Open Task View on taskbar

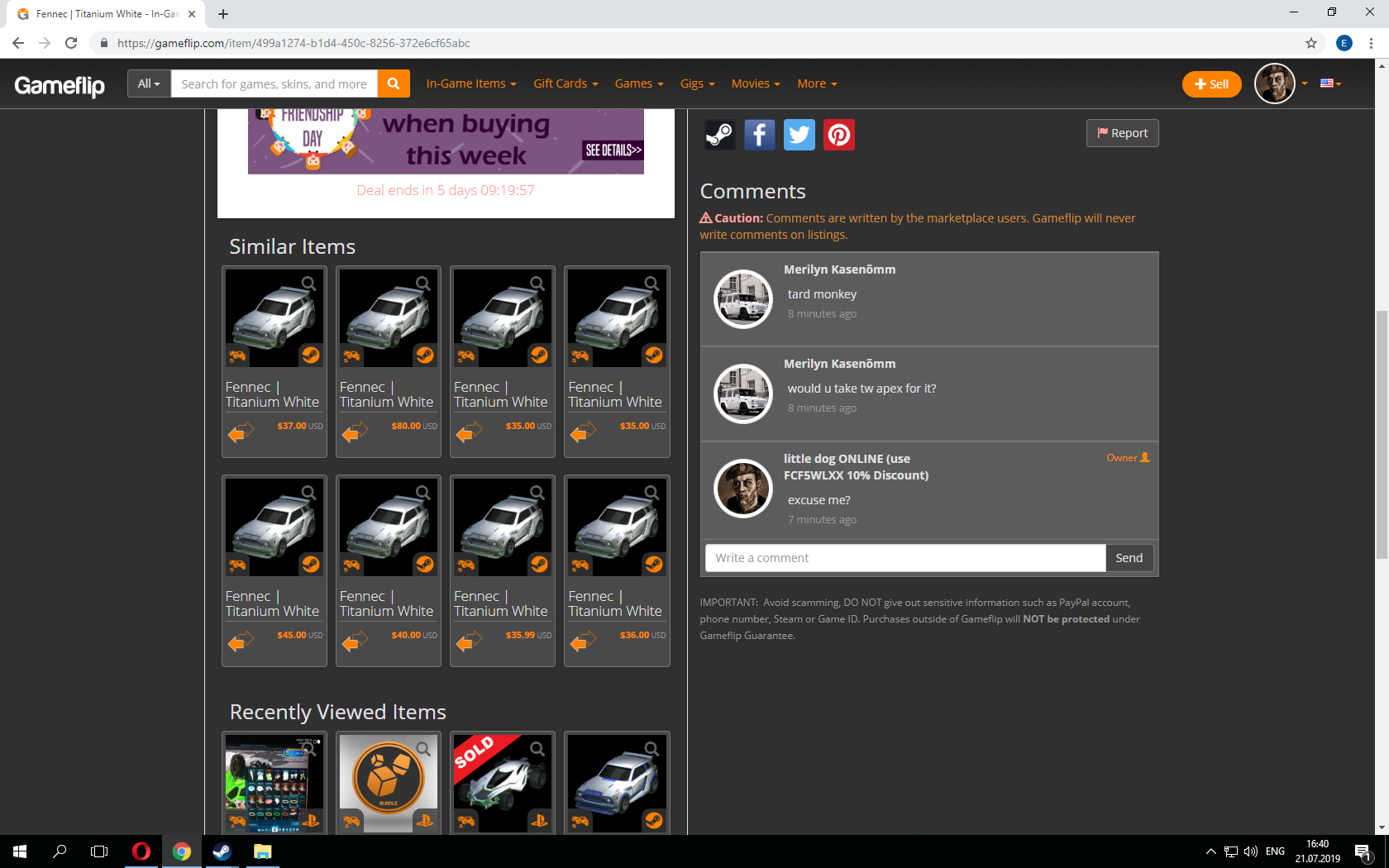point(99,851)
